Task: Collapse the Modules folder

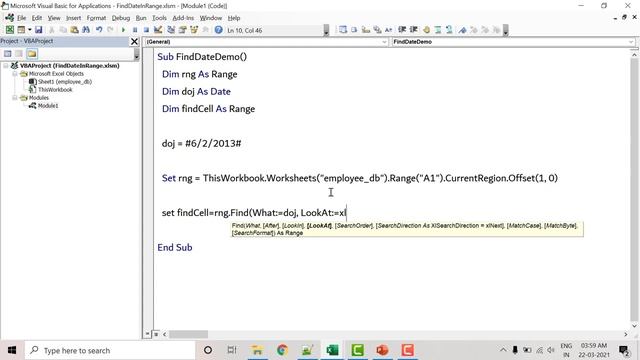Action: click(15, 98)
